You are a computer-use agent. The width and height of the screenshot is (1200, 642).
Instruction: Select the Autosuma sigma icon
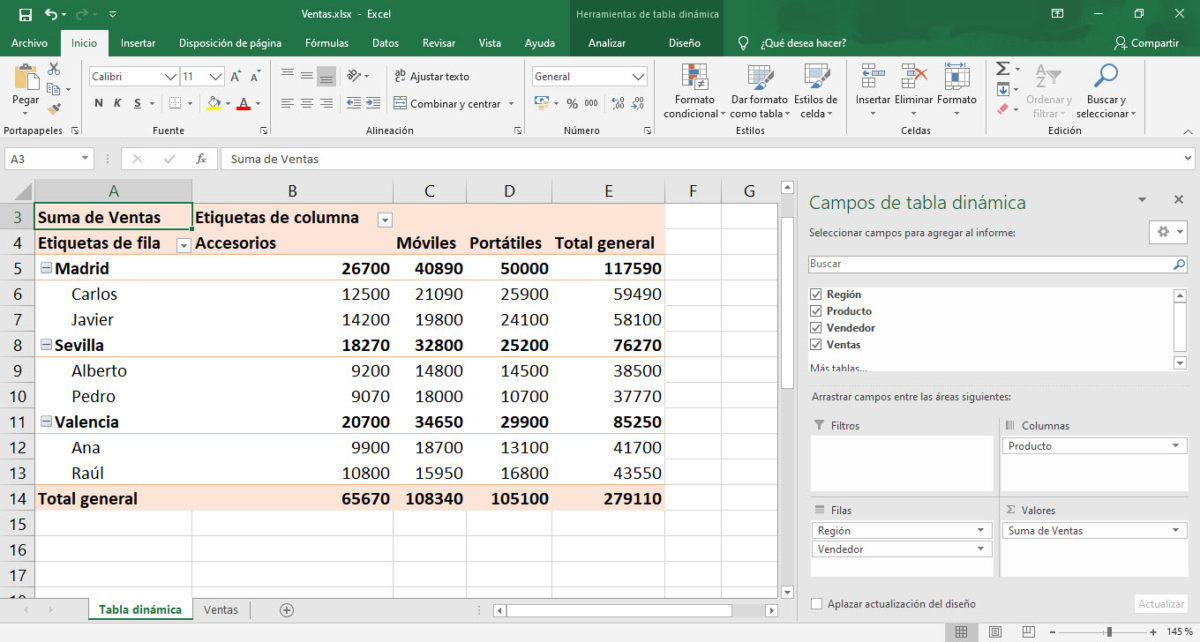click(x=1003, y=68)
